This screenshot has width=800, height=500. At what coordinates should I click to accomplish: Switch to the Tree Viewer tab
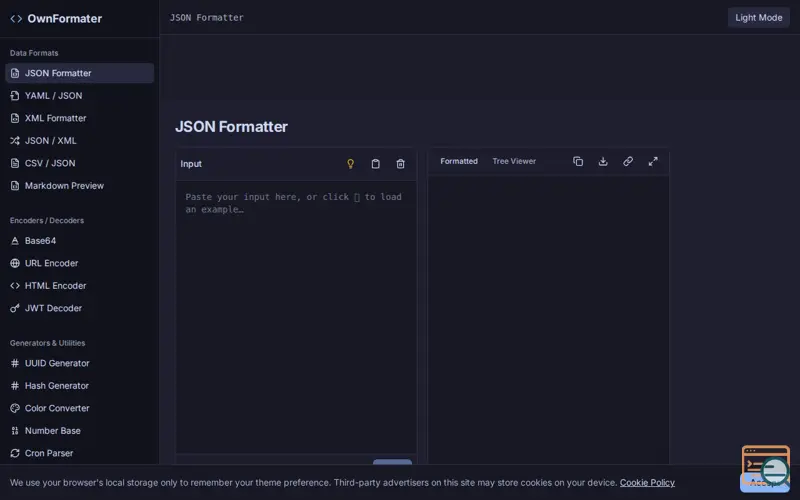pyautogui.click(x=514, y=161)
